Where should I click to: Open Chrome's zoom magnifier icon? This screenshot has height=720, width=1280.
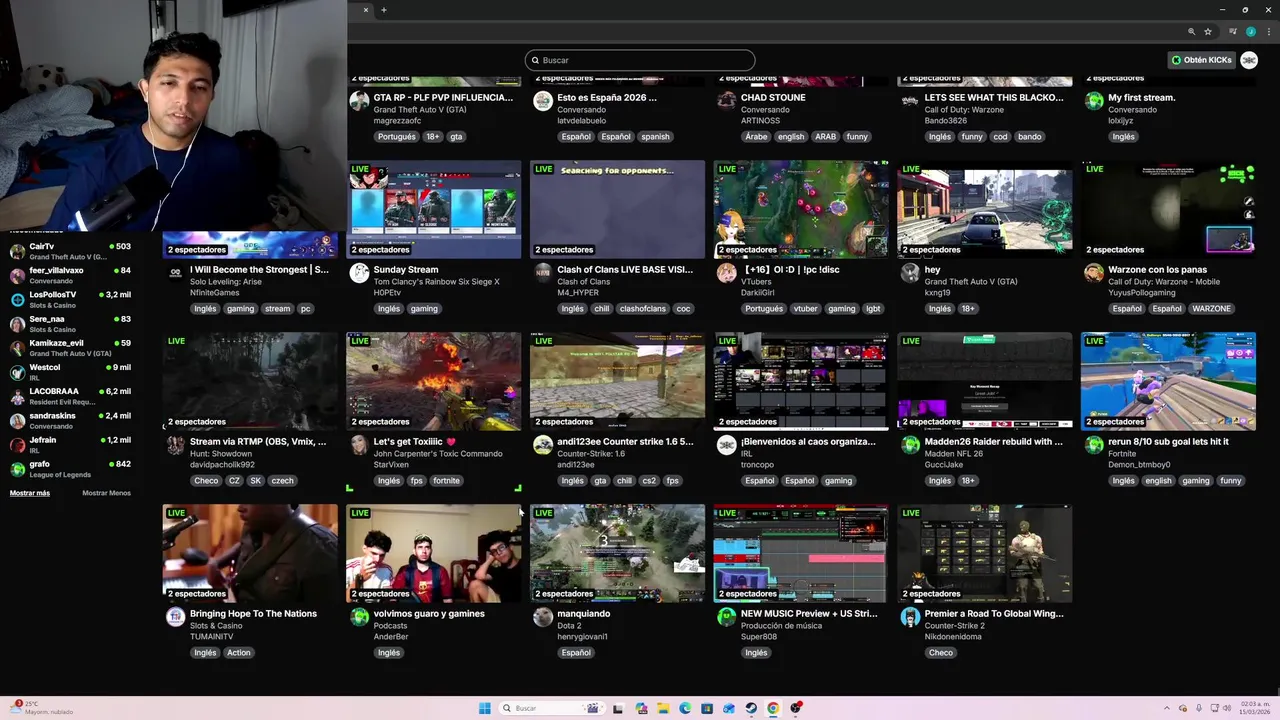1191,32
